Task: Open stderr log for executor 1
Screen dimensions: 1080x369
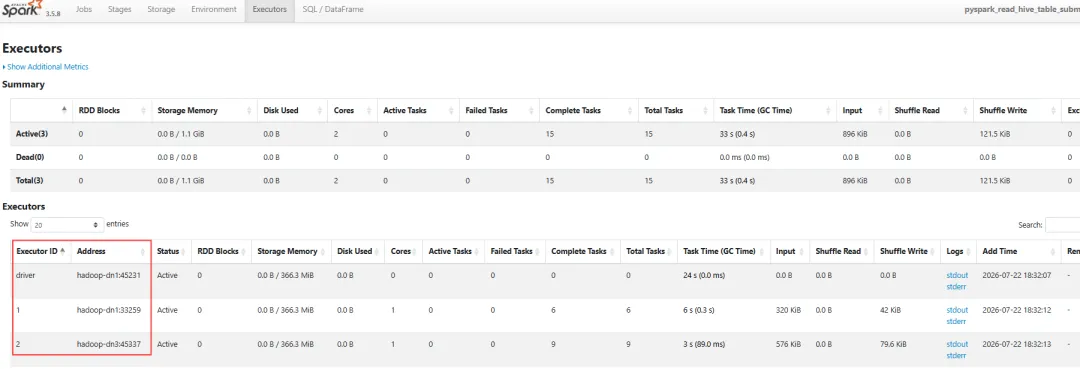Action: coord(957,321)
